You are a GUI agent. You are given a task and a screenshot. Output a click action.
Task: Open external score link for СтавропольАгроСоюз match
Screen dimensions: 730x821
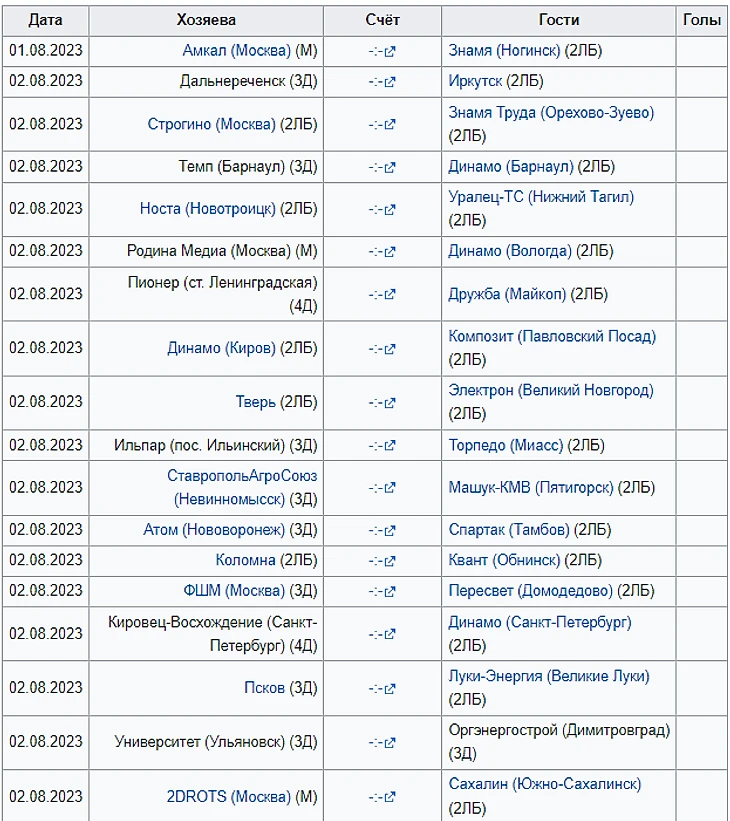(x=382, y=488)
